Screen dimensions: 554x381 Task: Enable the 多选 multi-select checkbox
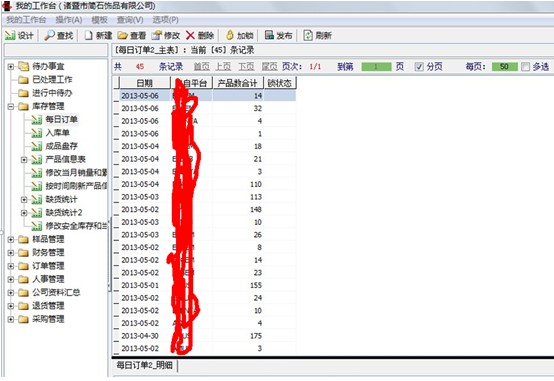[526, 66]
